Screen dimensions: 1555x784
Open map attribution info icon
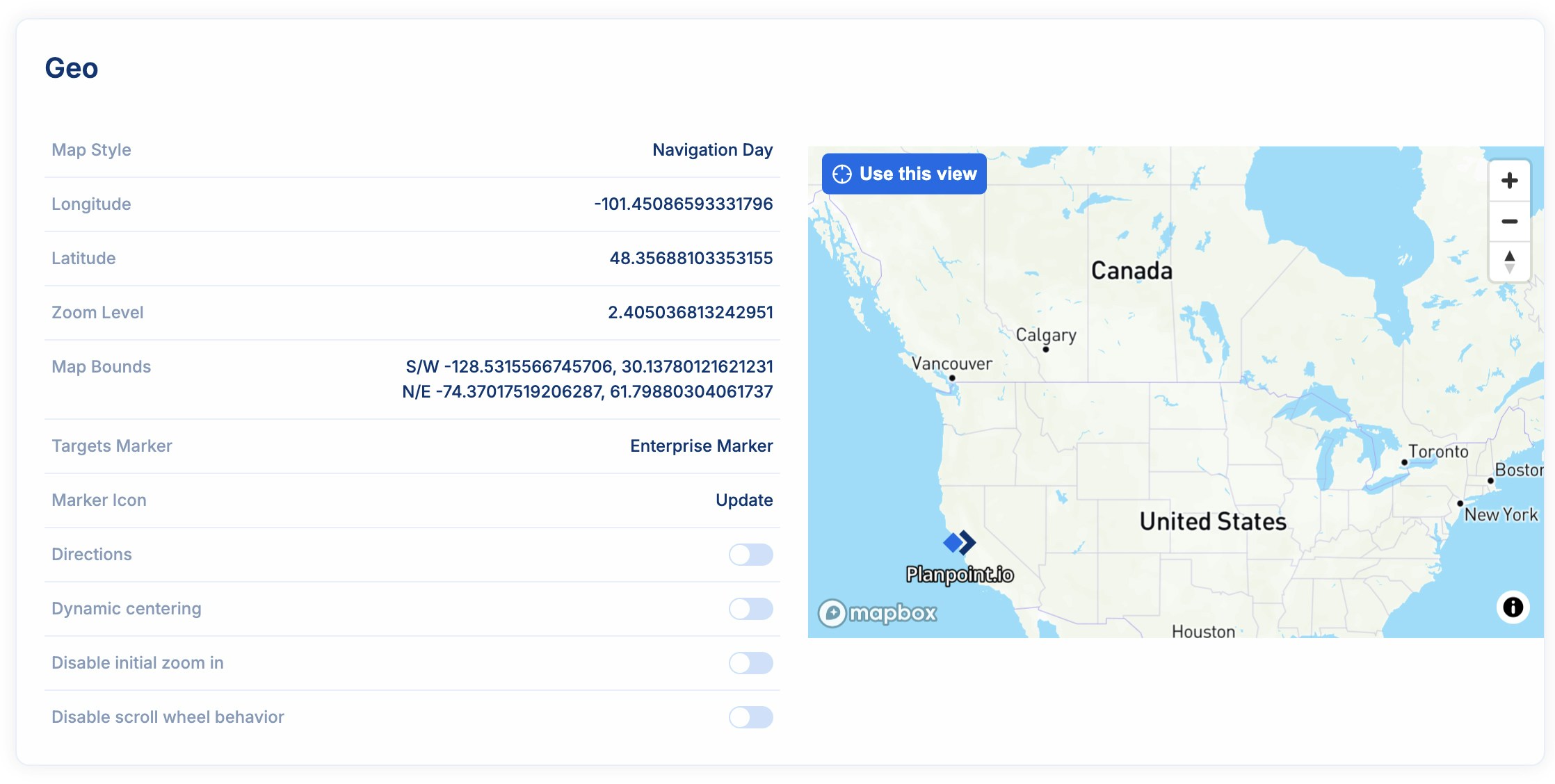pos(1513,607)
